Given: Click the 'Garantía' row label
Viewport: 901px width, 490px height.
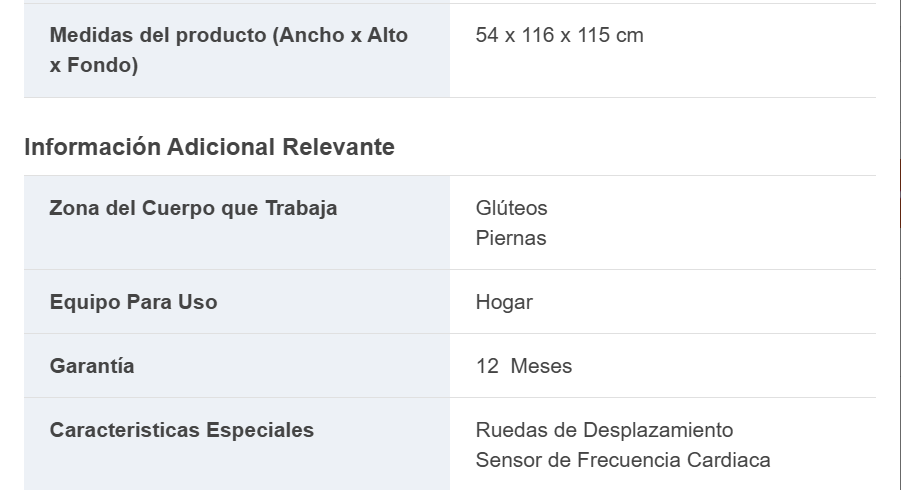Looking at the screenshot, I should pos(92,366).
